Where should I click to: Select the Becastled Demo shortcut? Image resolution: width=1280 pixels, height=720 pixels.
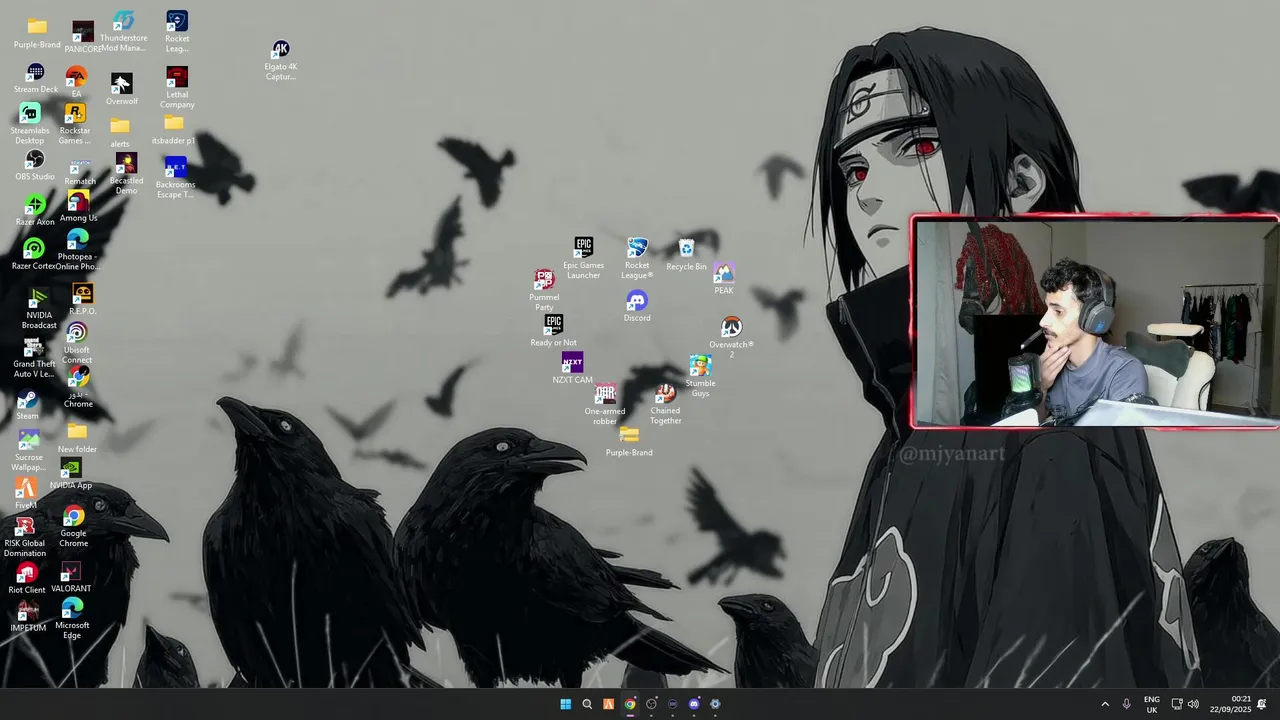tap(126, 174)
